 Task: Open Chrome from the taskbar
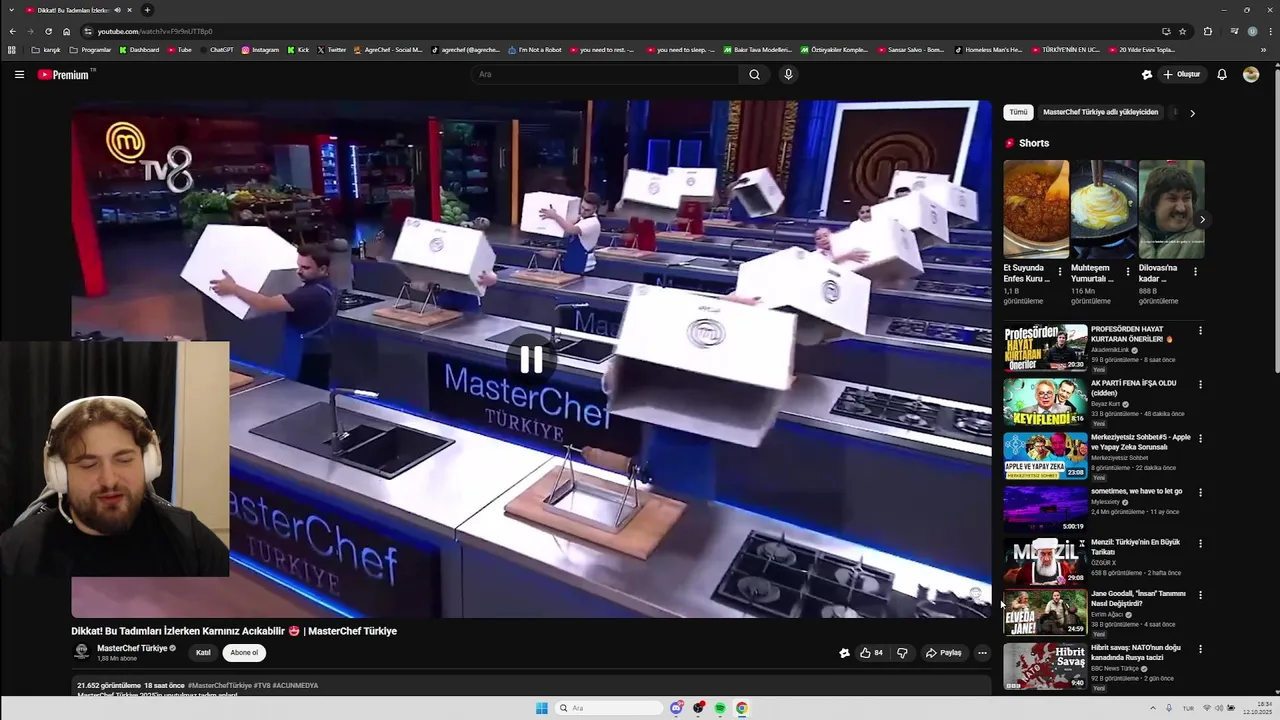click(x=742, y=708)
